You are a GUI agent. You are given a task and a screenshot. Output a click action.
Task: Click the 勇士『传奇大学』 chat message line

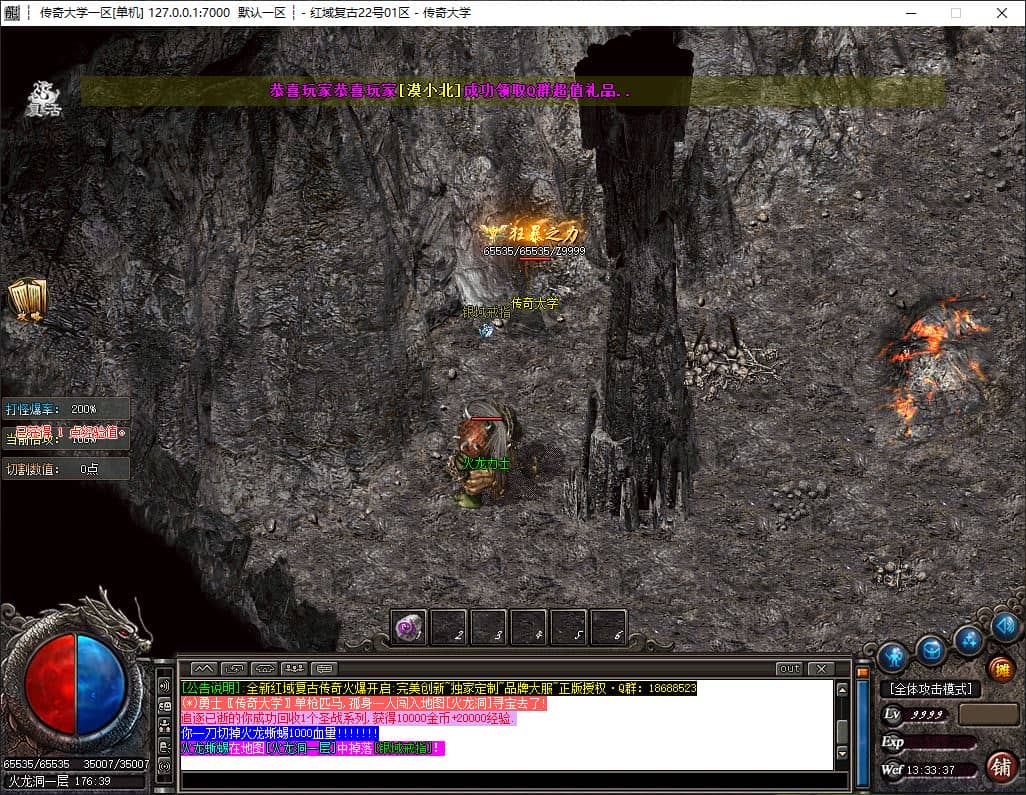(363, 703)
